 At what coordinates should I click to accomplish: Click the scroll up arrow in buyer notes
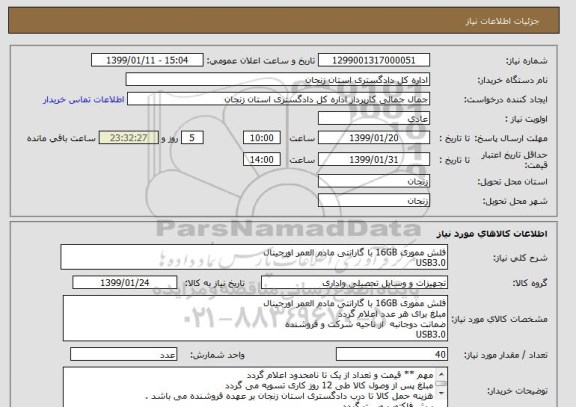point(441,374)
